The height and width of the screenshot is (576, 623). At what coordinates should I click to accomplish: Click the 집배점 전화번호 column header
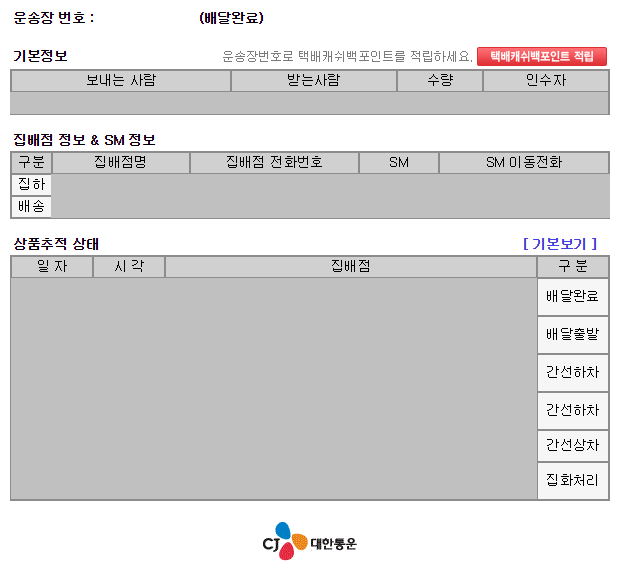point(274,162)
